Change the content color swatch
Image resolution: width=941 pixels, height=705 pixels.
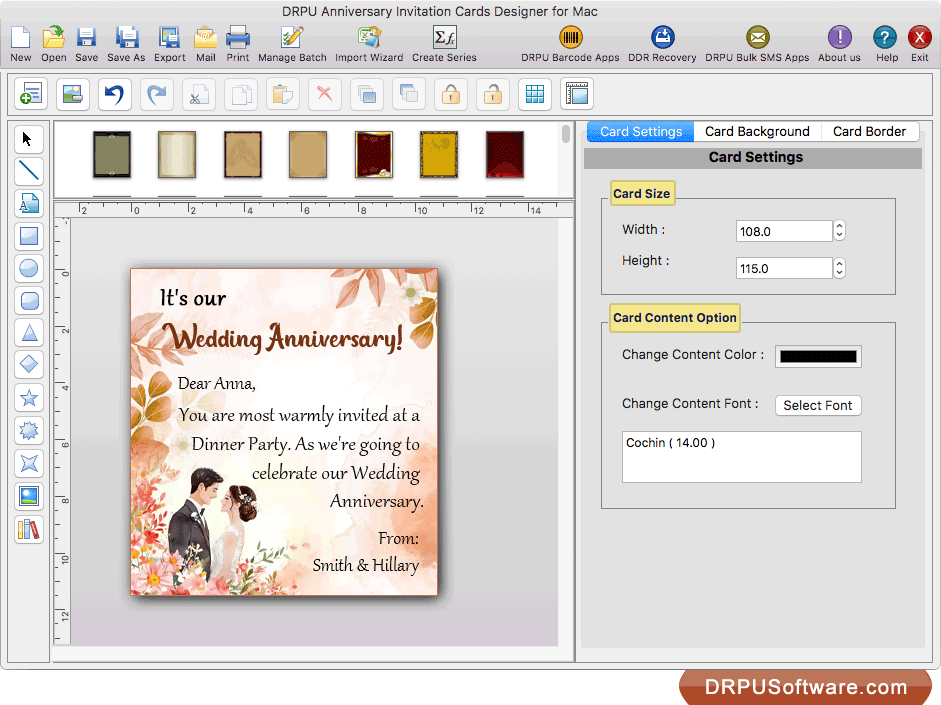point(817,356)
